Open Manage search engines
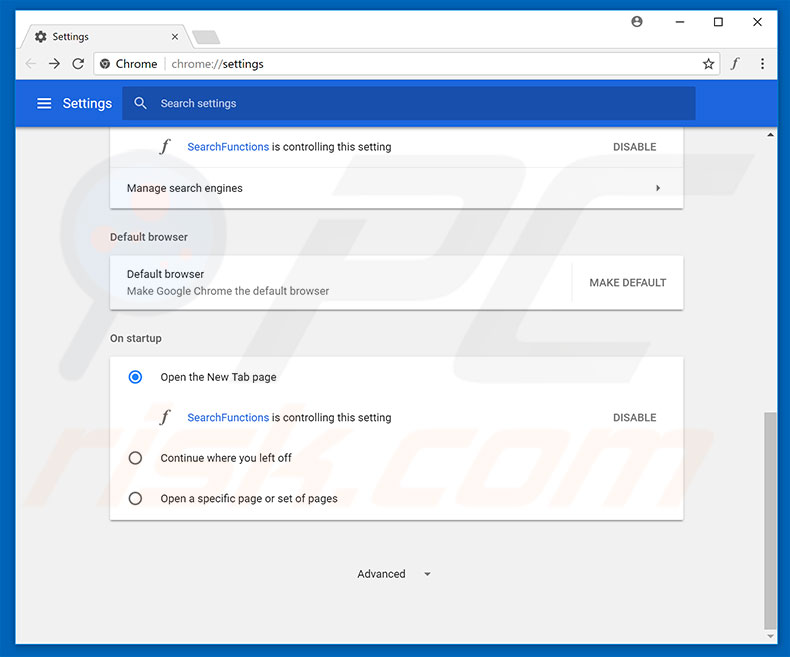The image size is (790, 657). (x=397, y=188)
